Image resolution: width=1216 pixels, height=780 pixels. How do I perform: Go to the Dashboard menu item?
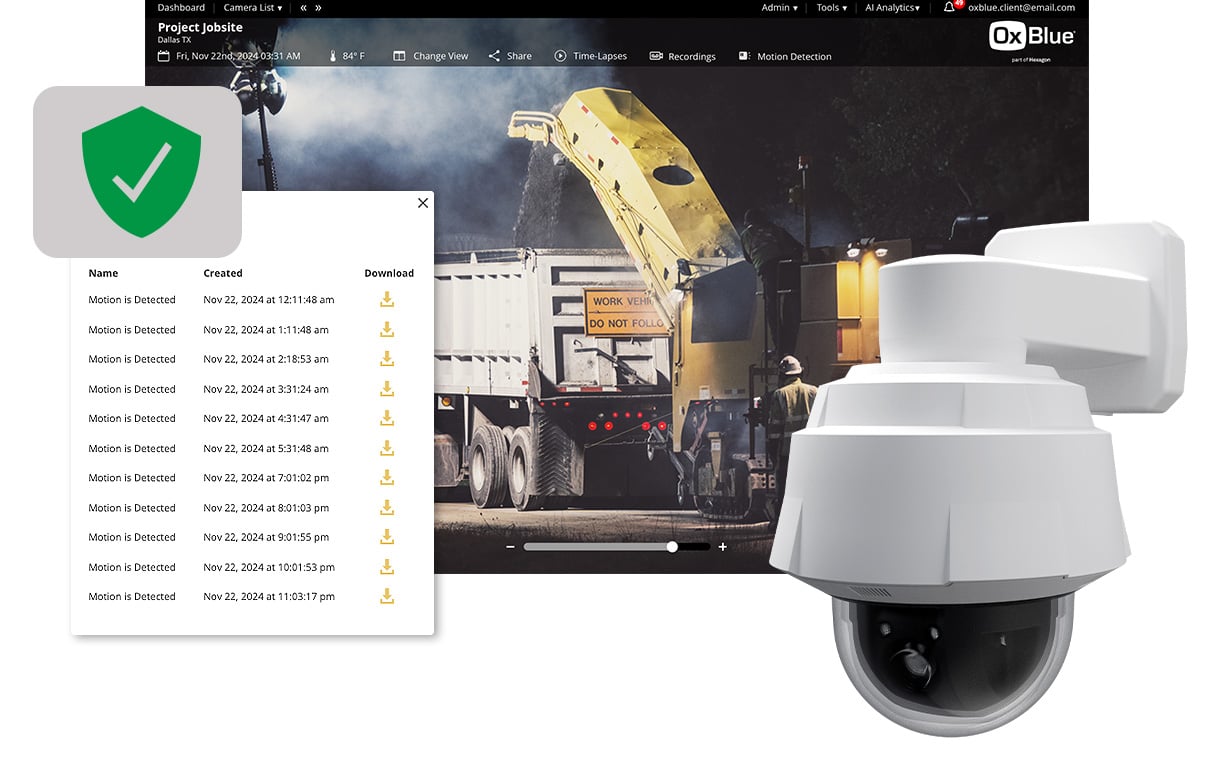181,7
